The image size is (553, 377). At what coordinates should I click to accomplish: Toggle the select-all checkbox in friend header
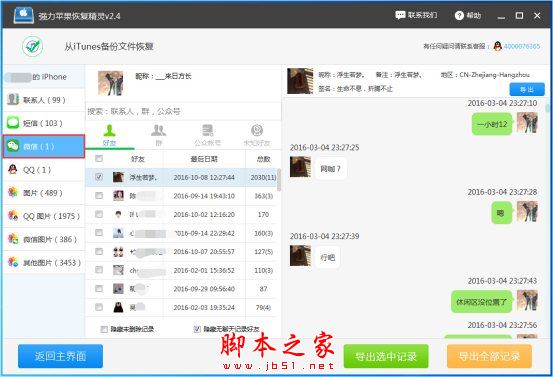pyautogui.click(x=99, y=159)
